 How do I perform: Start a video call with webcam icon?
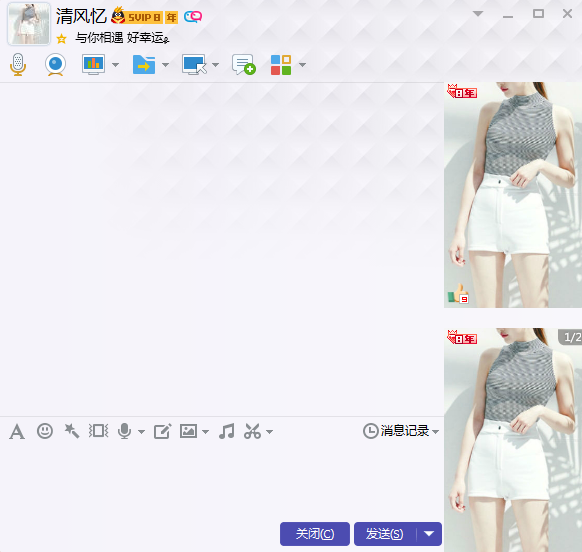pos(56,65)
